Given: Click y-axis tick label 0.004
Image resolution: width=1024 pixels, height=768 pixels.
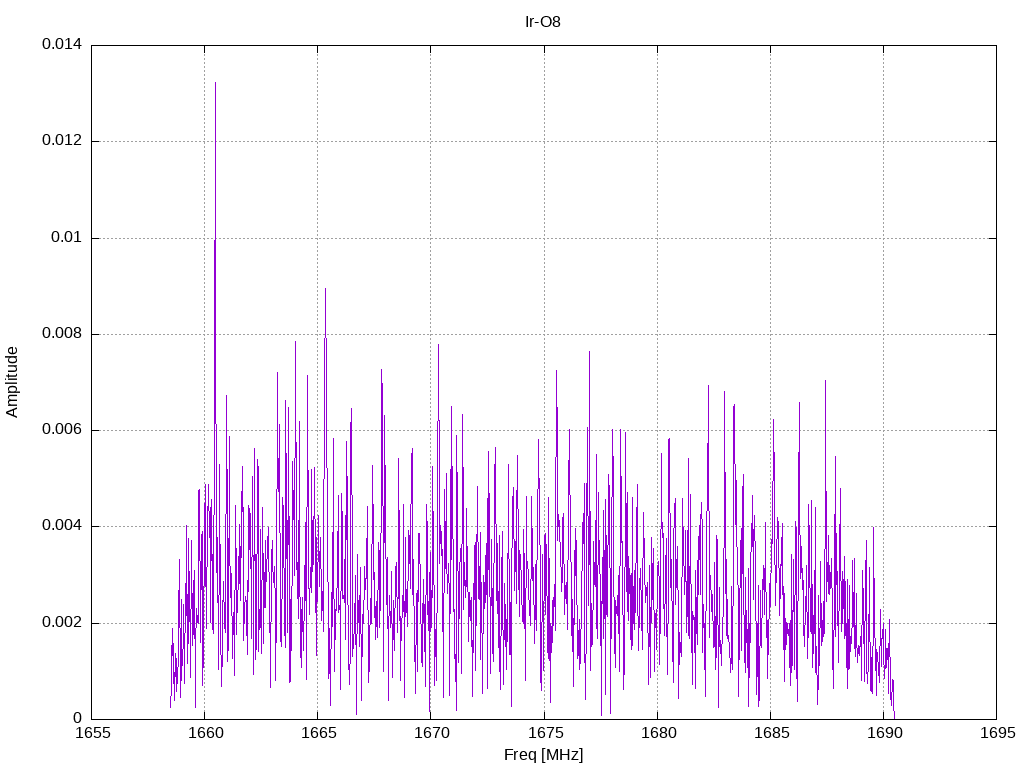Looking at the screenshot, I should [62, 526].
